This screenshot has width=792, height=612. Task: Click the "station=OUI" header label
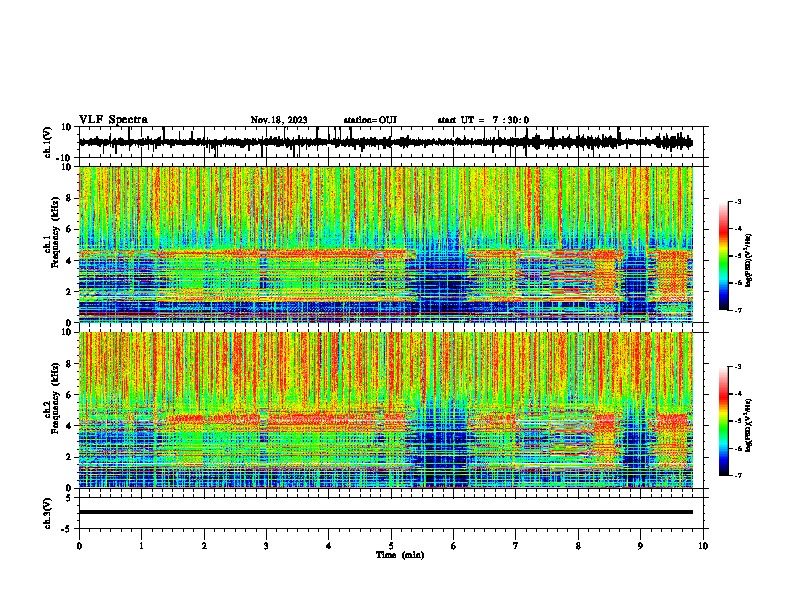coord(370,120)
